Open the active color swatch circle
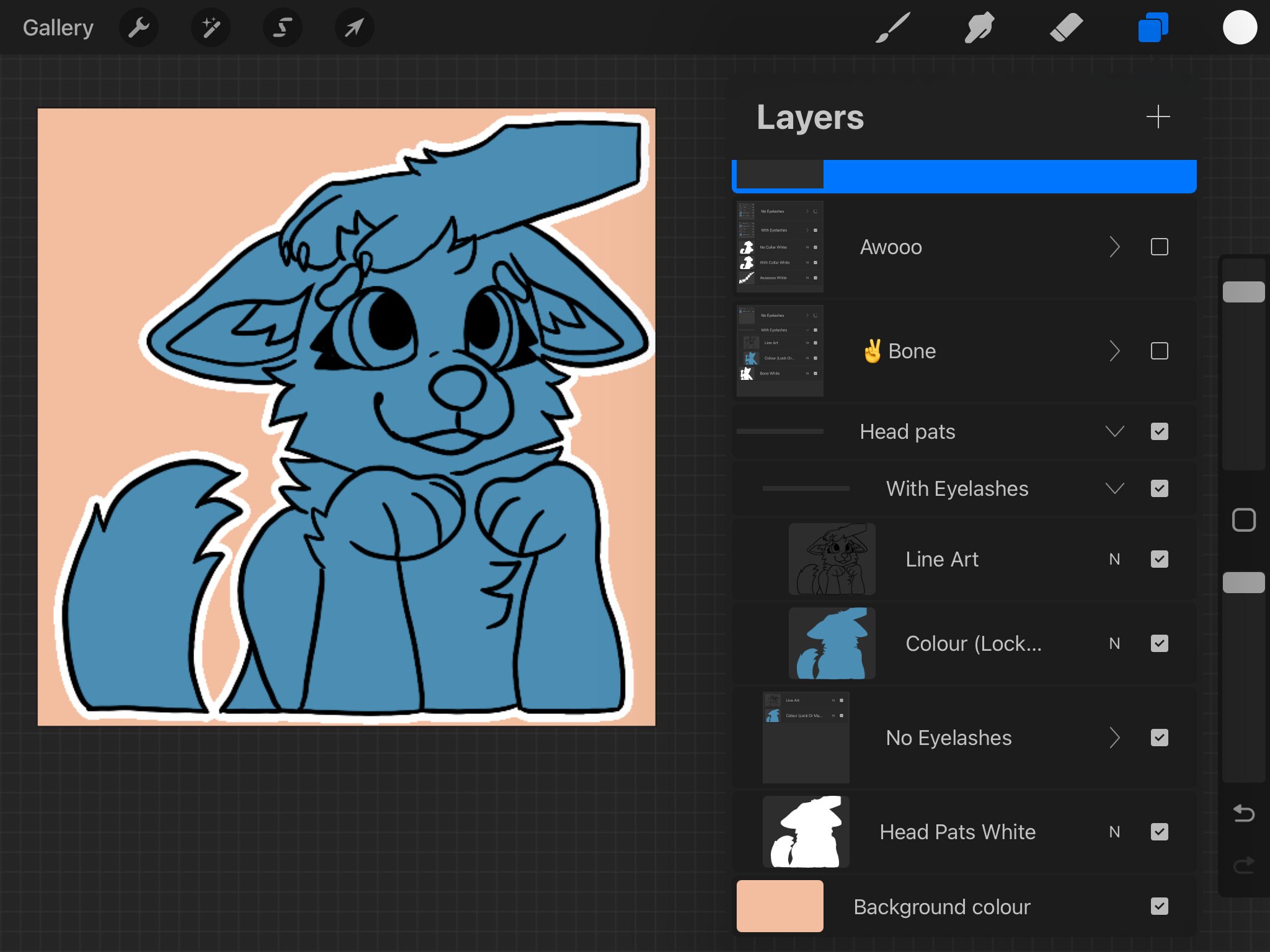Screen dimensions: 1270x952 (x=1240, y=27)
